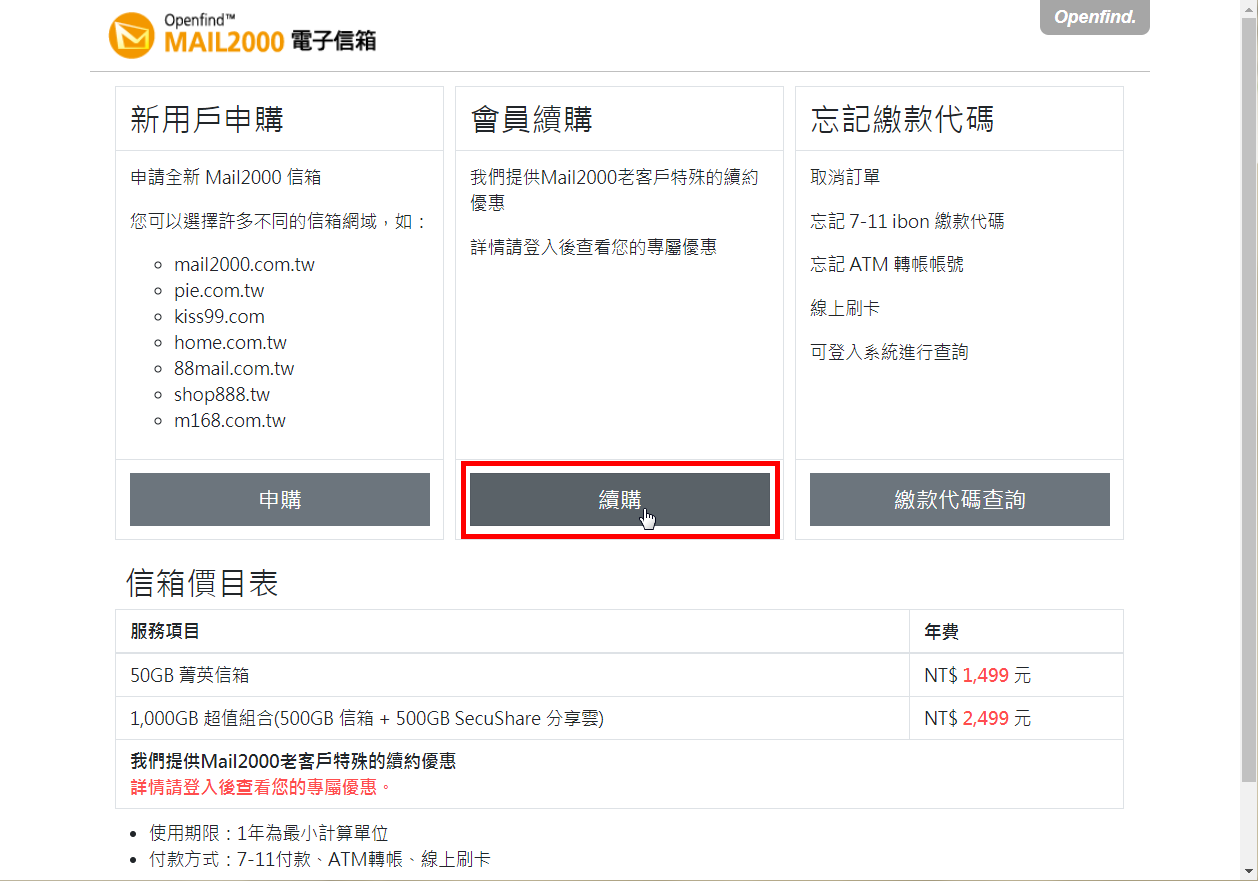This screenshot has width=1258, height=881.
Task: Click the MAIL2000 envelope logo icon
Action: [131, 37]
